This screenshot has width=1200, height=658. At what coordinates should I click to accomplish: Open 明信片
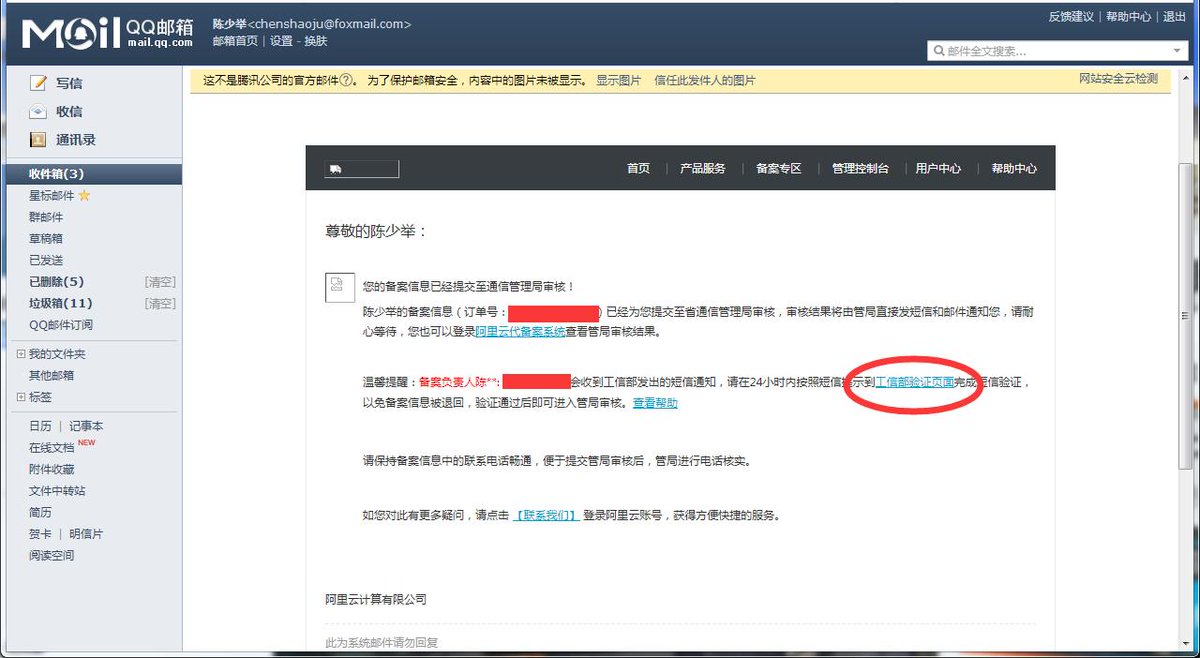tap(86, 534)
